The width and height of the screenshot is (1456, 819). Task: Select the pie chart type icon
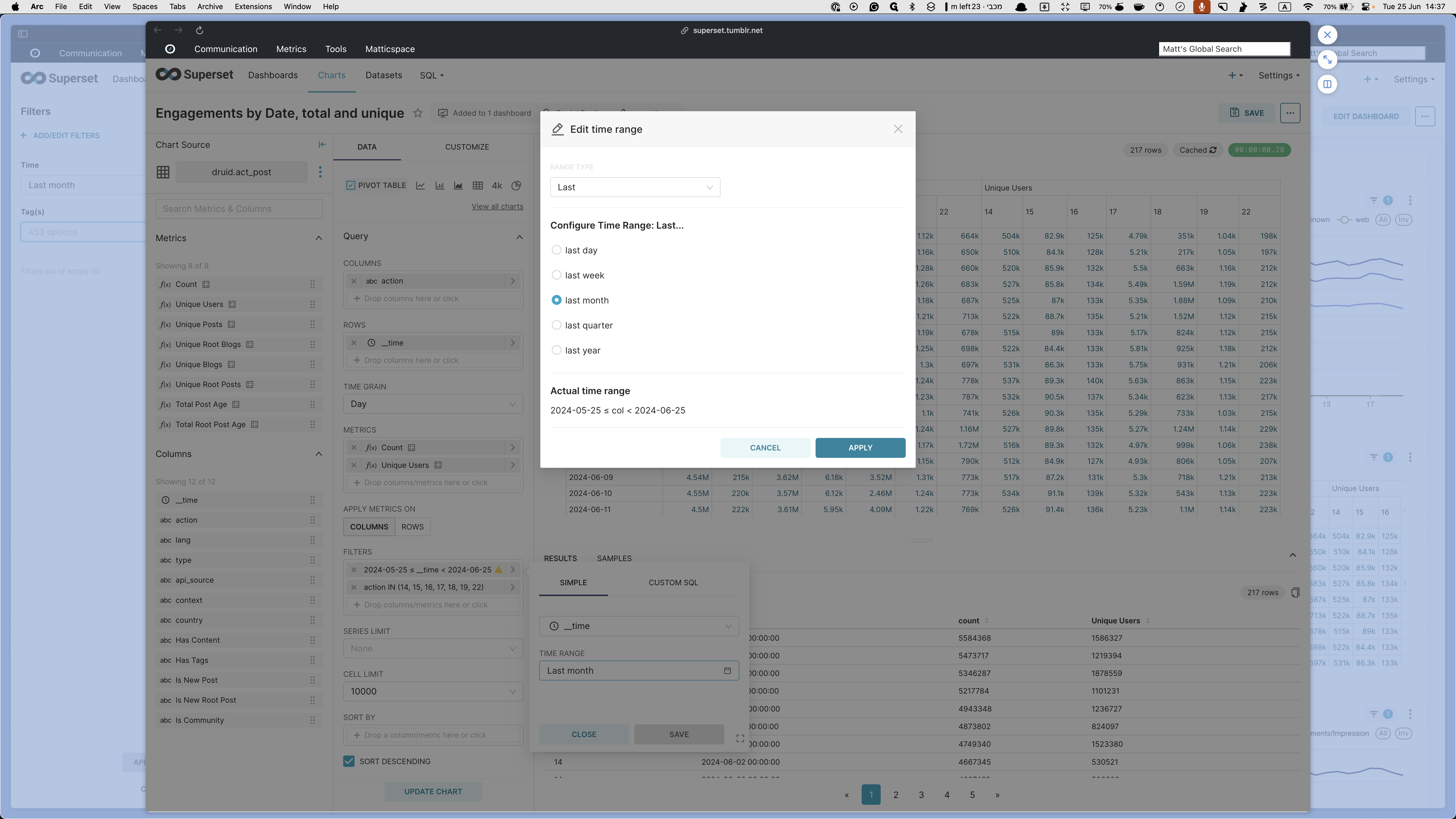tap(516, 185)
